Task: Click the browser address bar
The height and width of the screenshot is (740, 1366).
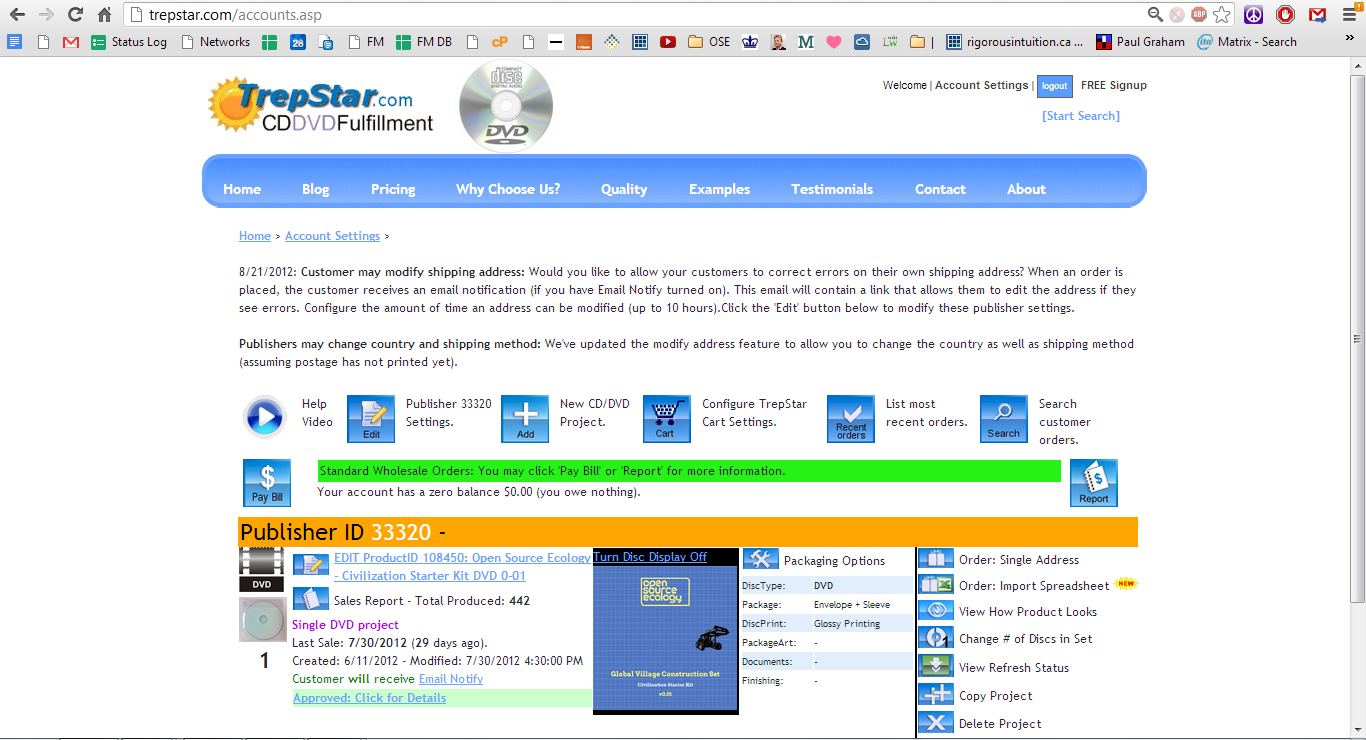Action: (640, 15)
